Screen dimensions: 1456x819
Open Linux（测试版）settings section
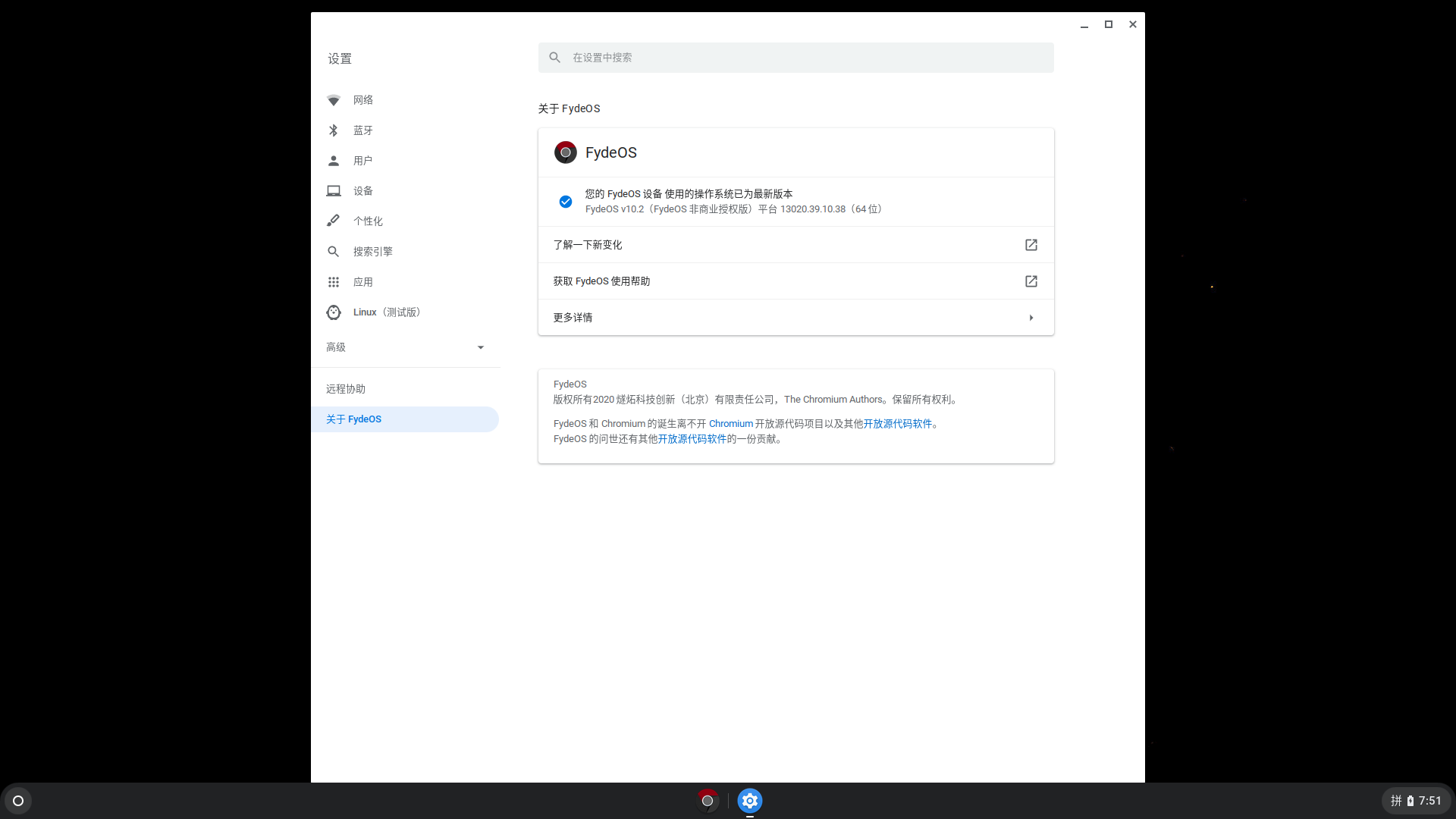pyautogui.click(x=405, y=312)
